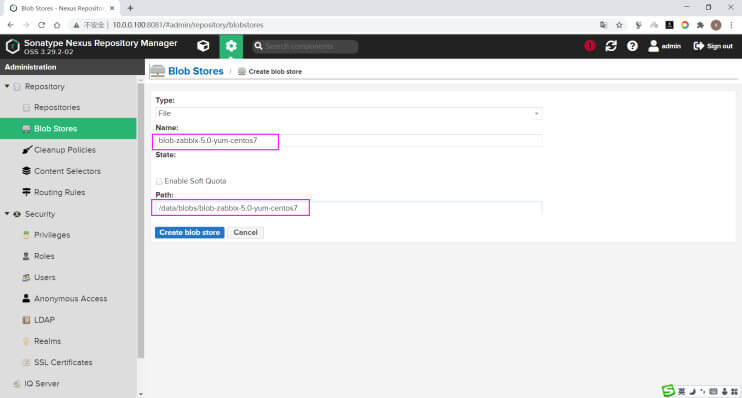Viewport: 742px width, 398px height.
Task: Click the not-secure warning icon
Action: [x=76, y=25]
